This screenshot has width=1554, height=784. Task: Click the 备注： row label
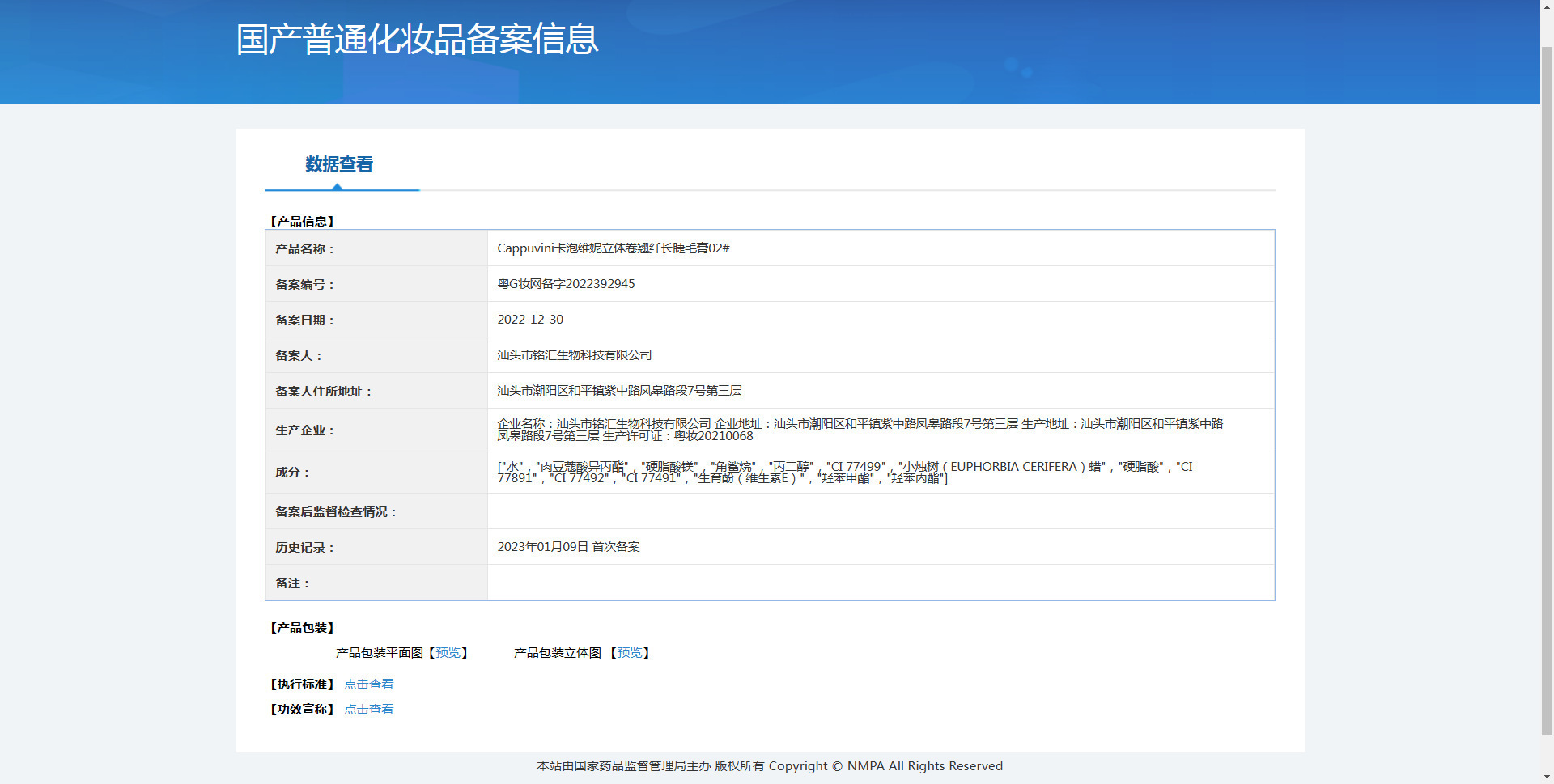coord(292,583)
